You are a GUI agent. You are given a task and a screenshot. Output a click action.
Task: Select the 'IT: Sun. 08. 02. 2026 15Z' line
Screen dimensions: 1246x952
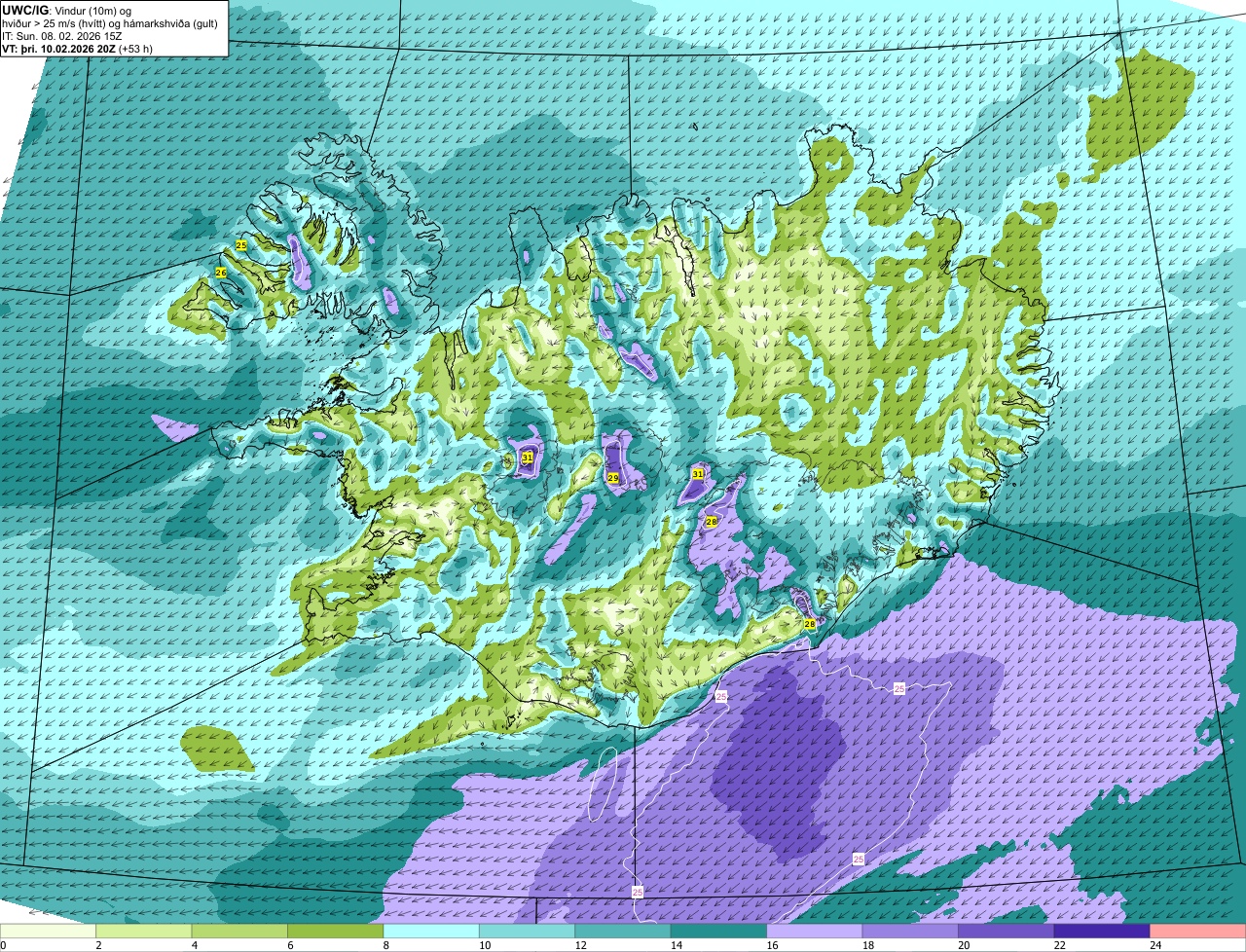tap(62, 36)
